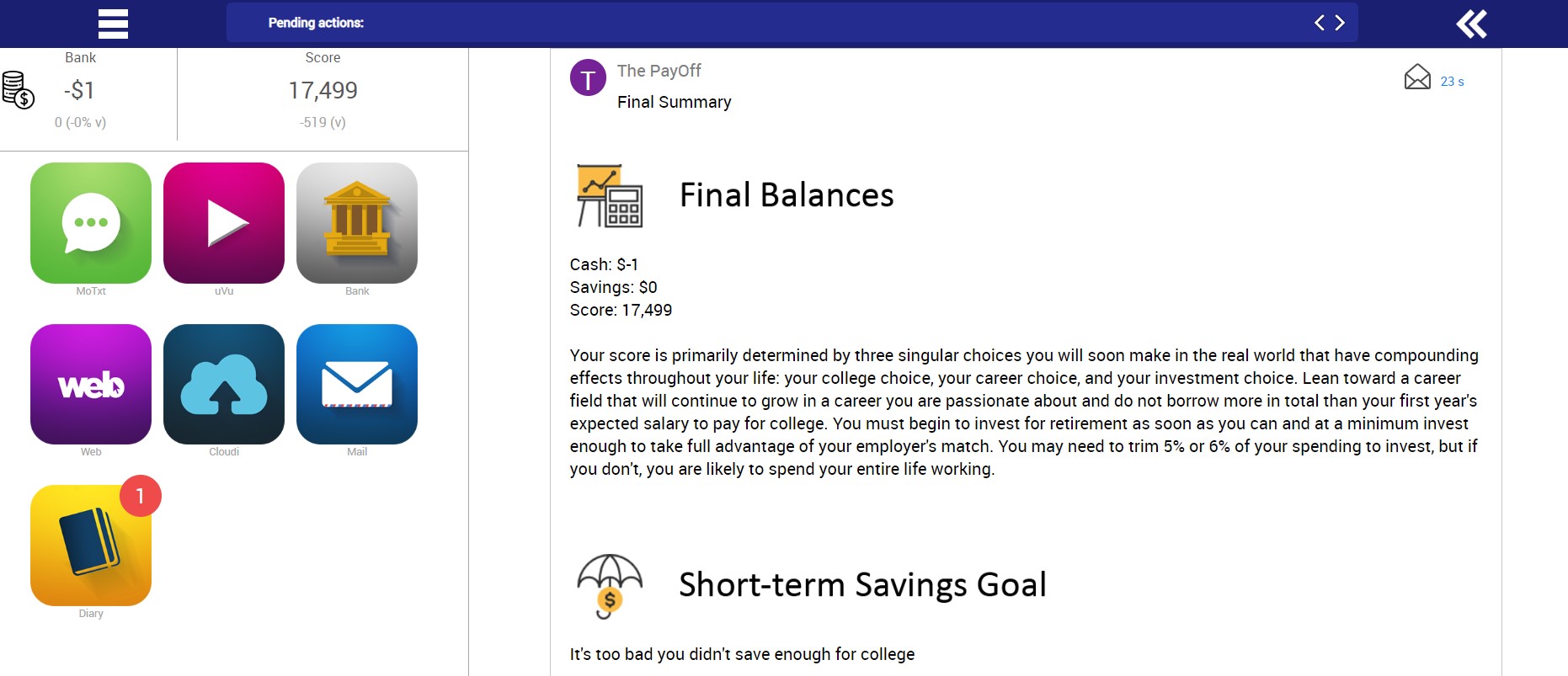Screen dimensions: 1568x676
Task: Click the Pending actions bar
Action: pyautogui.click(x=758, y=23)
